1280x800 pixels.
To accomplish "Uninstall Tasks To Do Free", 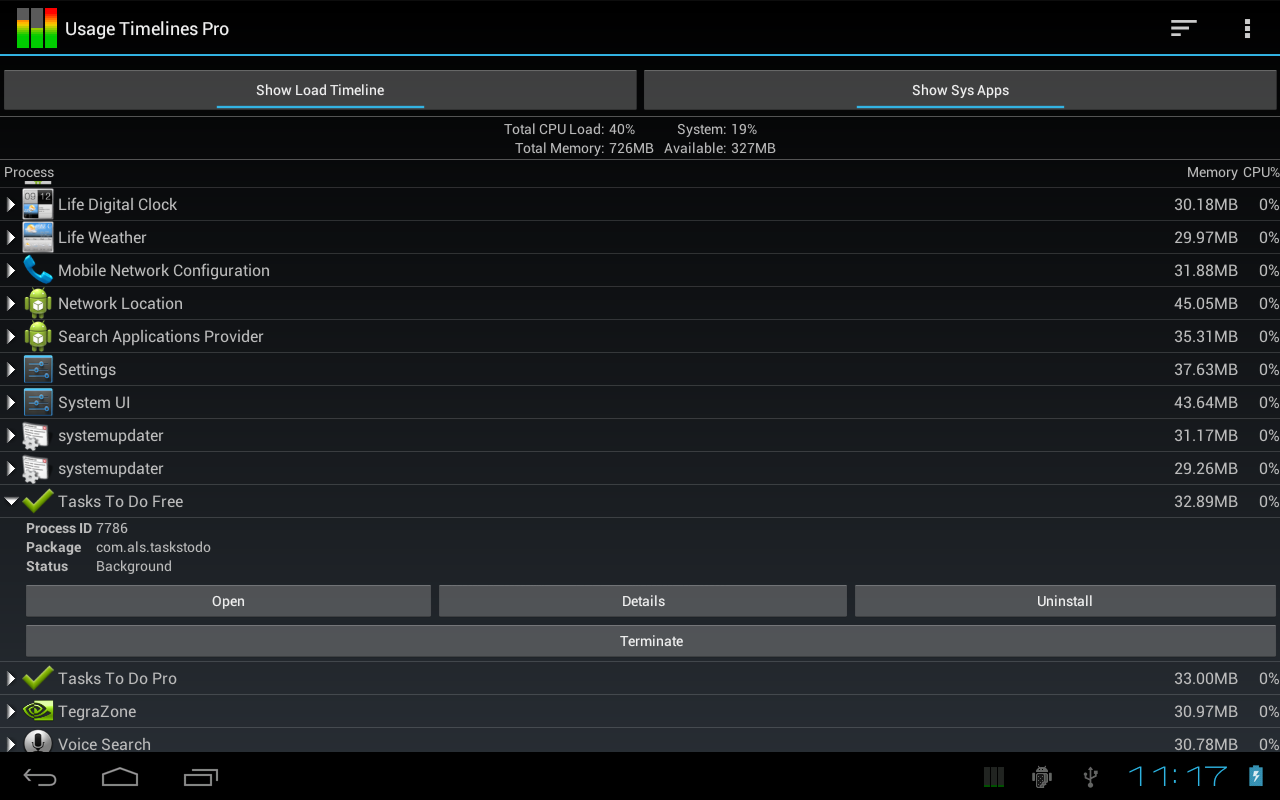I will 1065,601.
